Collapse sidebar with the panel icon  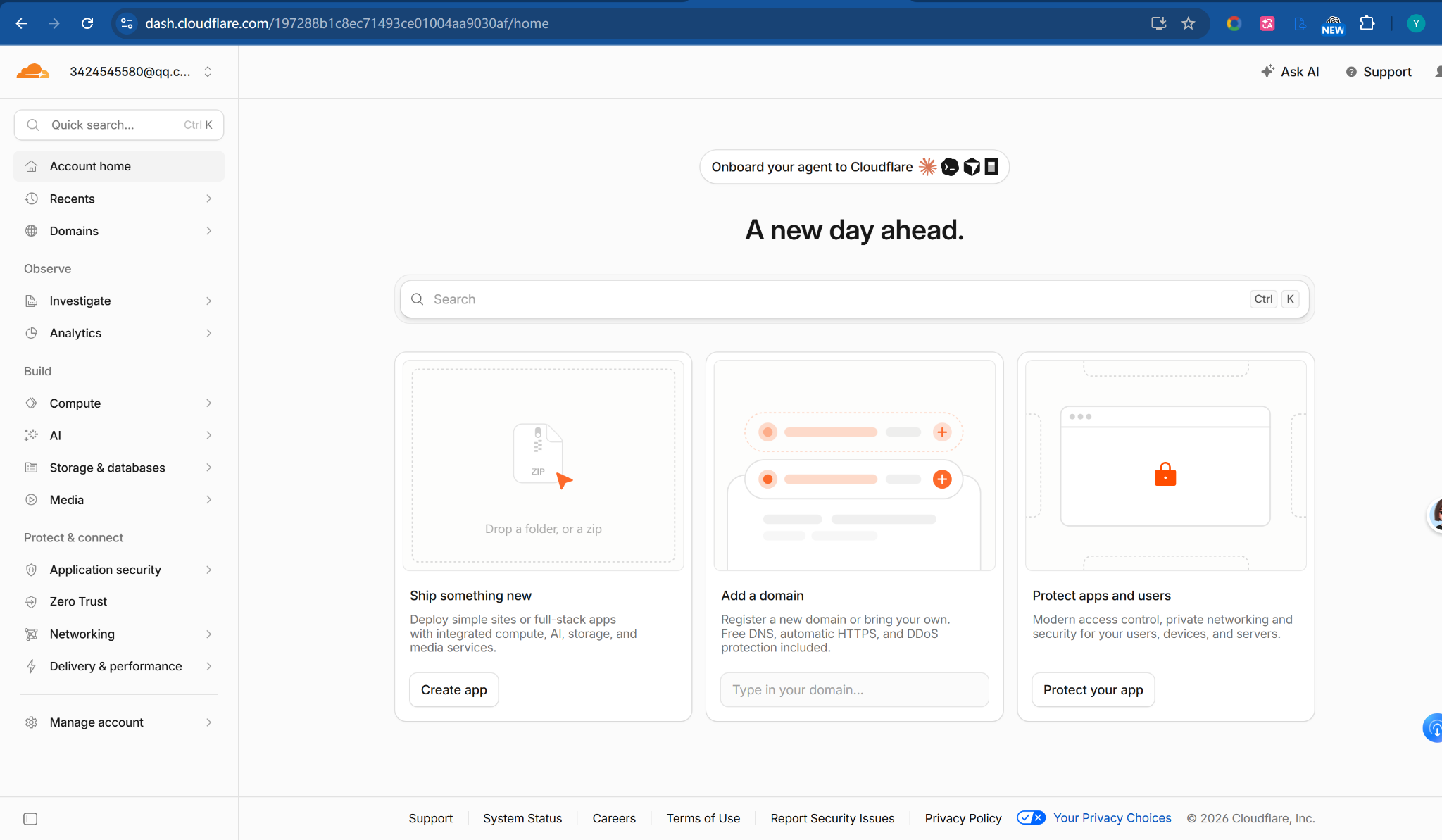(30, 818)
